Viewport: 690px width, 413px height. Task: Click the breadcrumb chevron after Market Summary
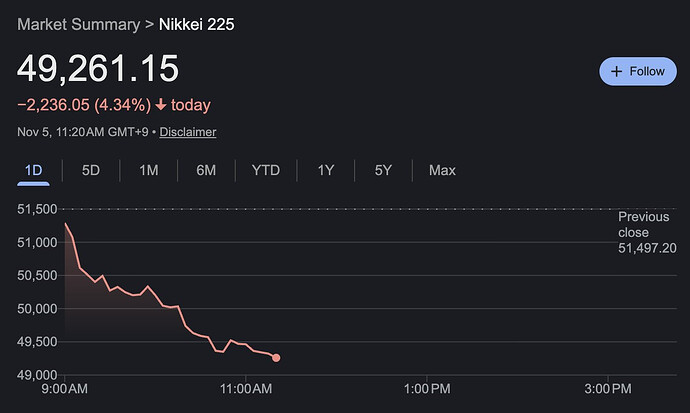click(147, 23)
